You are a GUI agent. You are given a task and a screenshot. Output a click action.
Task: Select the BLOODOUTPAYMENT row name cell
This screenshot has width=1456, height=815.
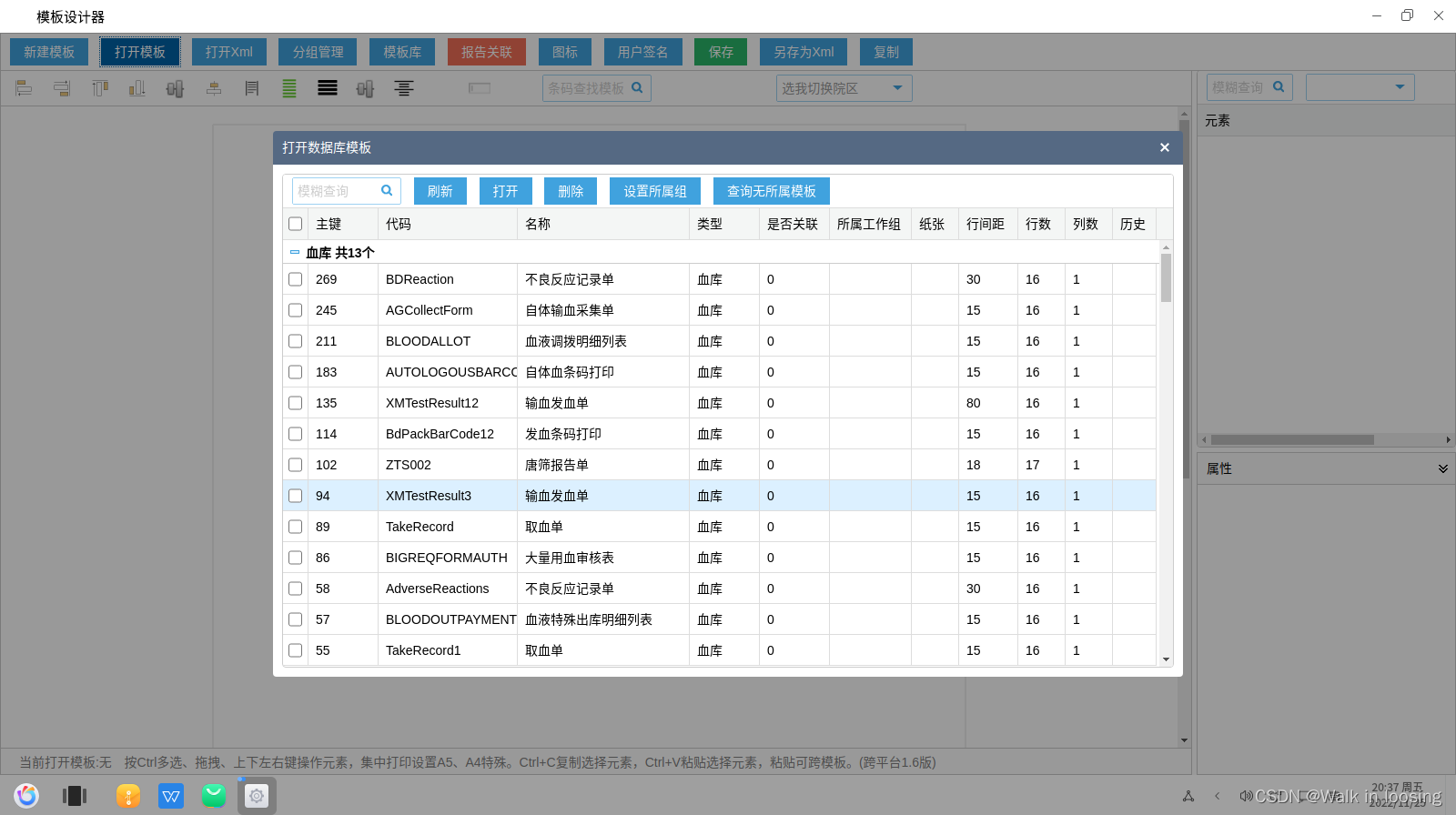pyautogui.click(x=603, y=619)
